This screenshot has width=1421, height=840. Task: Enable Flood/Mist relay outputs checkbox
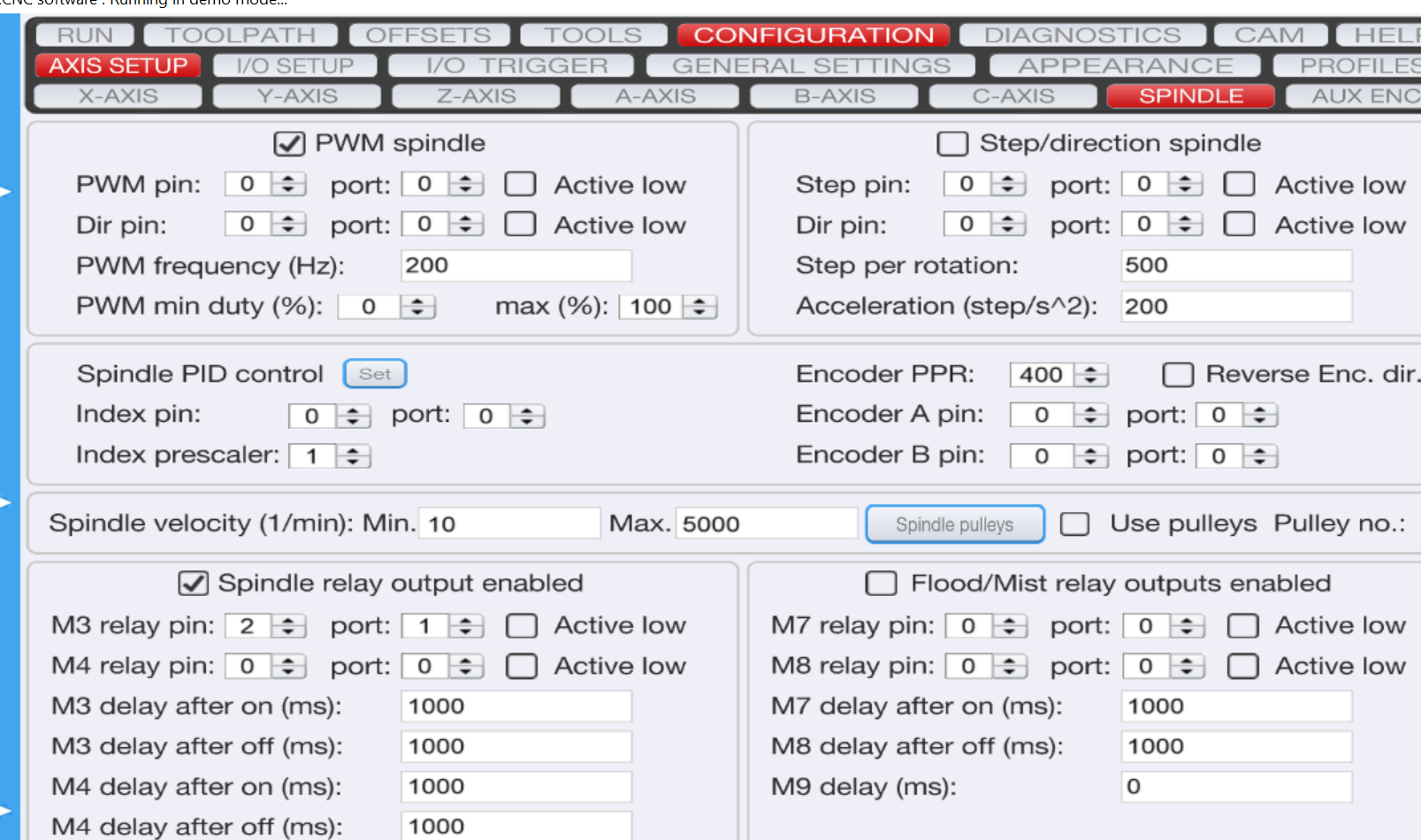click(x=880, y=584)
